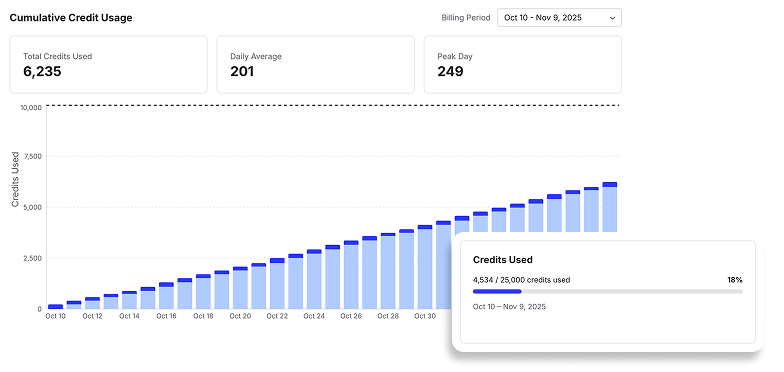Click the Oct 14 bar in chart
The image size is (784, 372).
point(130,300)
